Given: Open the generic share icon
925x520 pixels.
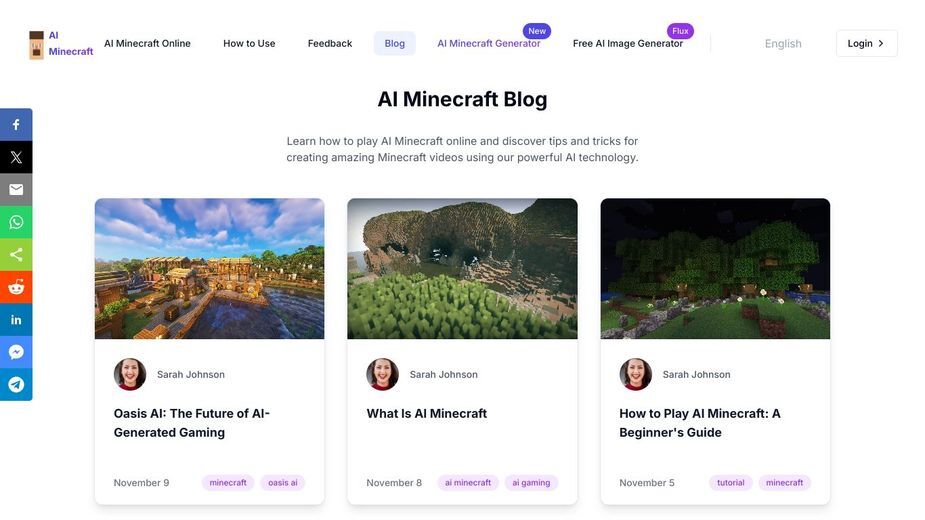Looking at the screenshot, I should (x=16, y=254).
